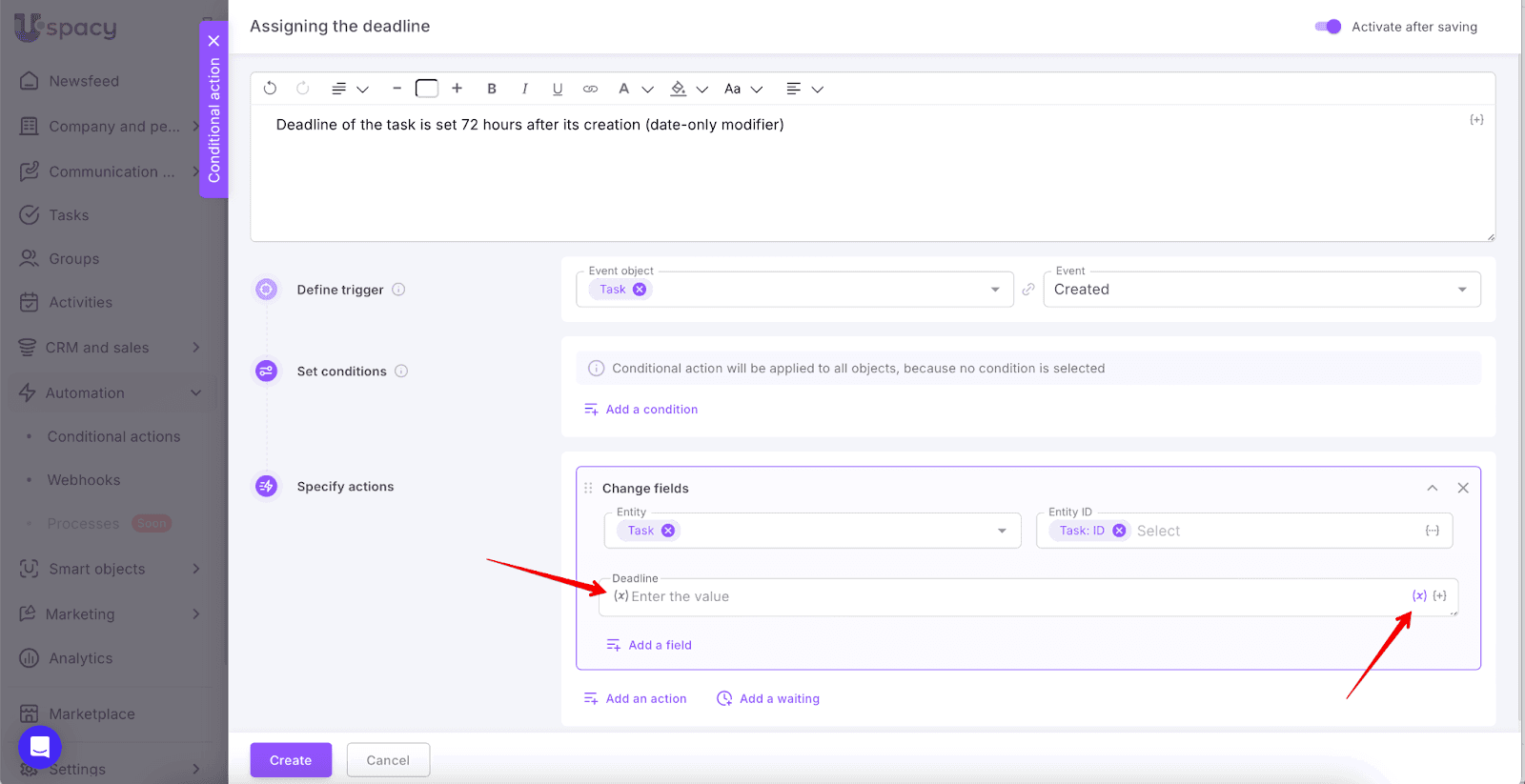Image resolution: width=1525 pixels, height=784 pixels.
Task: Remove the Task chip from Event object
Action: click(640, 290)
